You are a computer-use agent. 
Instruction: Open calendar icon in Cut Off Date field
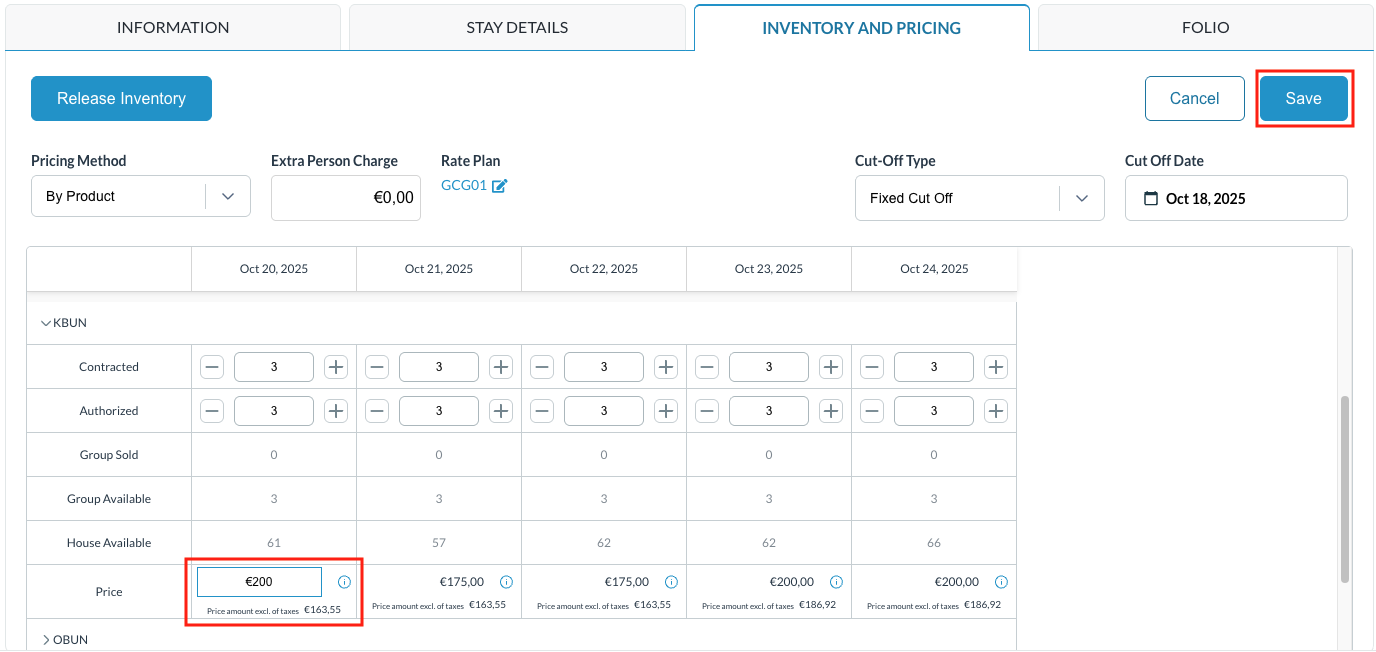[1150, 198]
